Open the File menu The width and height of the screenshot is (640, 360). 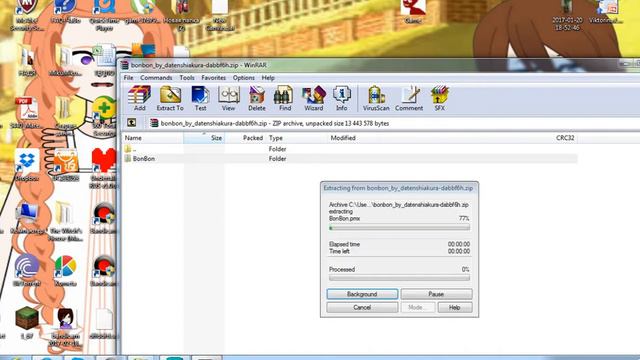tap(128, 78)
